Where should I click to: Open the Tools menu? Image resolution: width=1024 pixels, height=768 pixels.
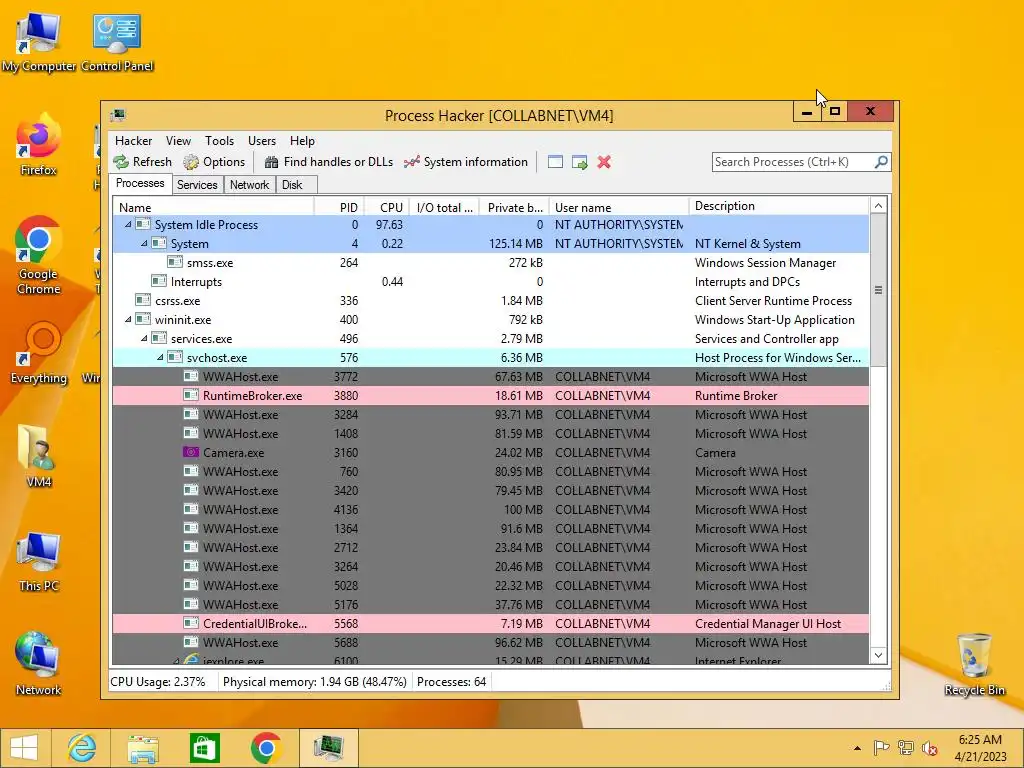(219, 140)
